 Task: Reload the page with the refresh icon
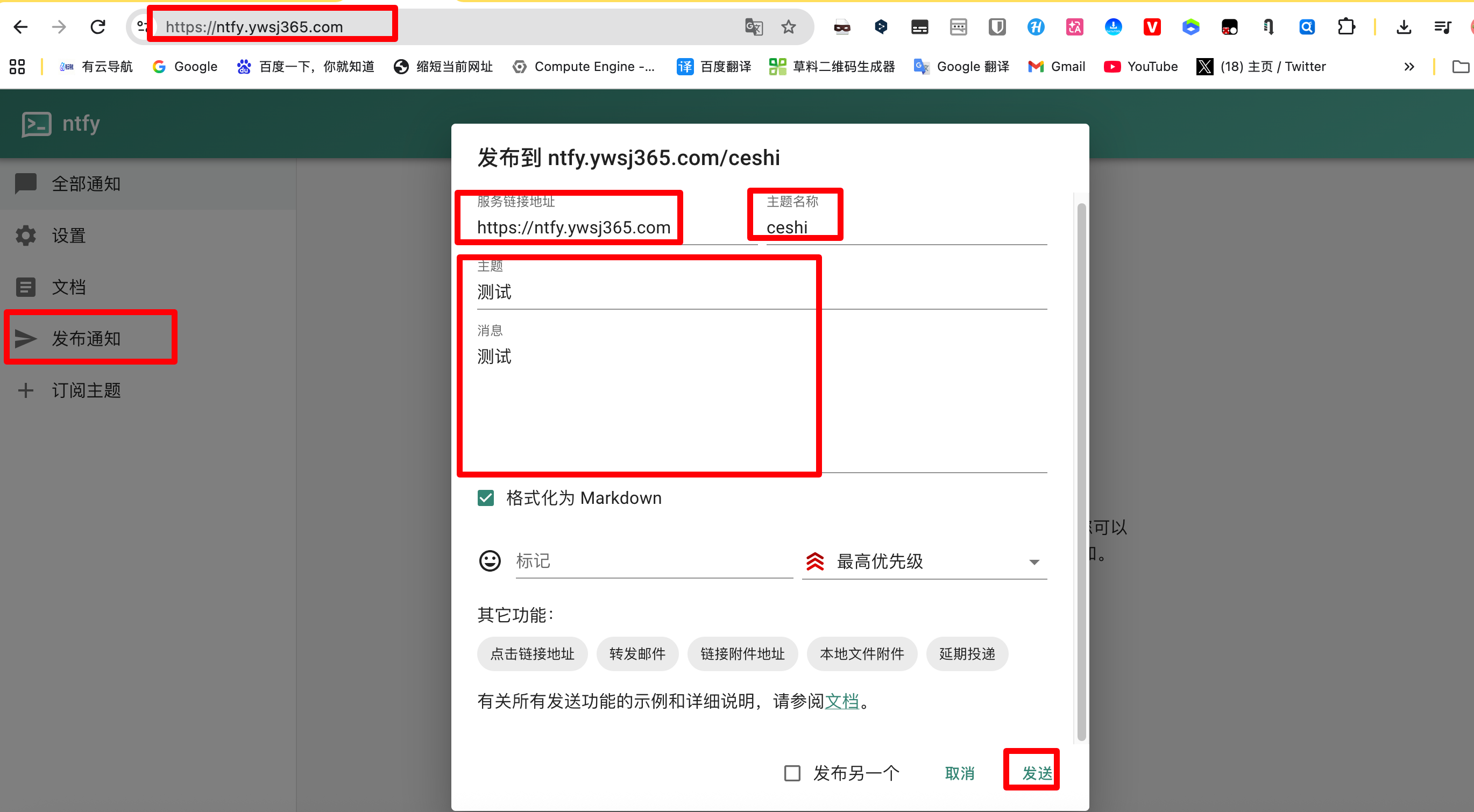coord(98,26)
